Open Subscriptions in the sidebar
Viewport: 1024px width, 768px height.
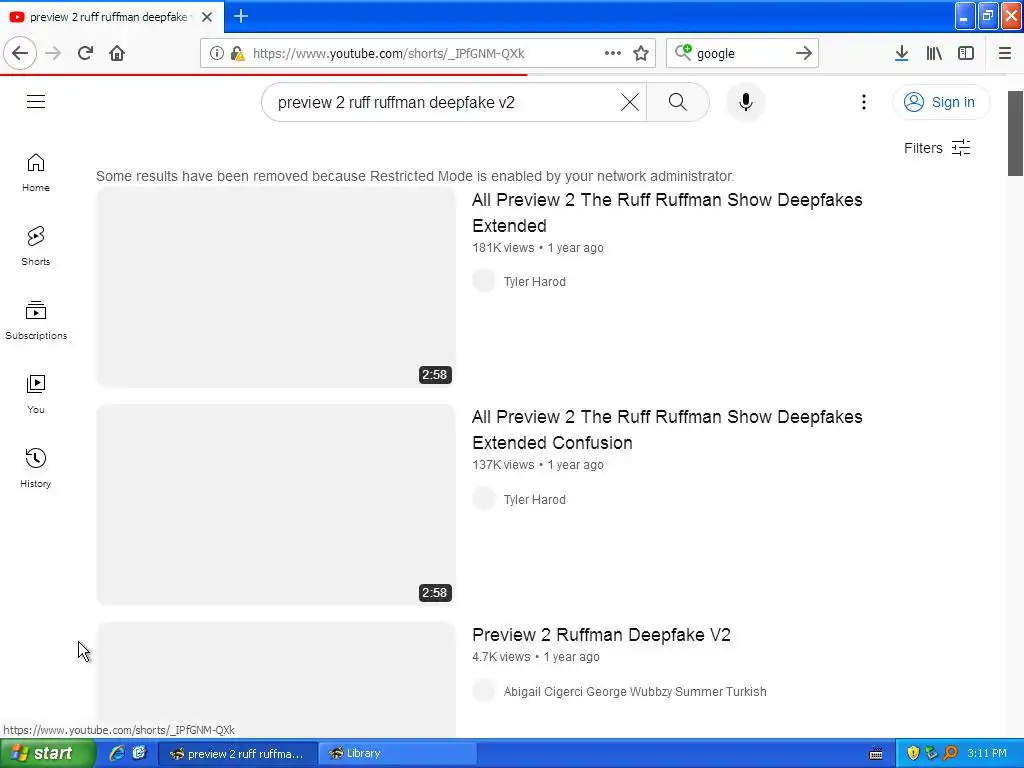click(36, 320)
